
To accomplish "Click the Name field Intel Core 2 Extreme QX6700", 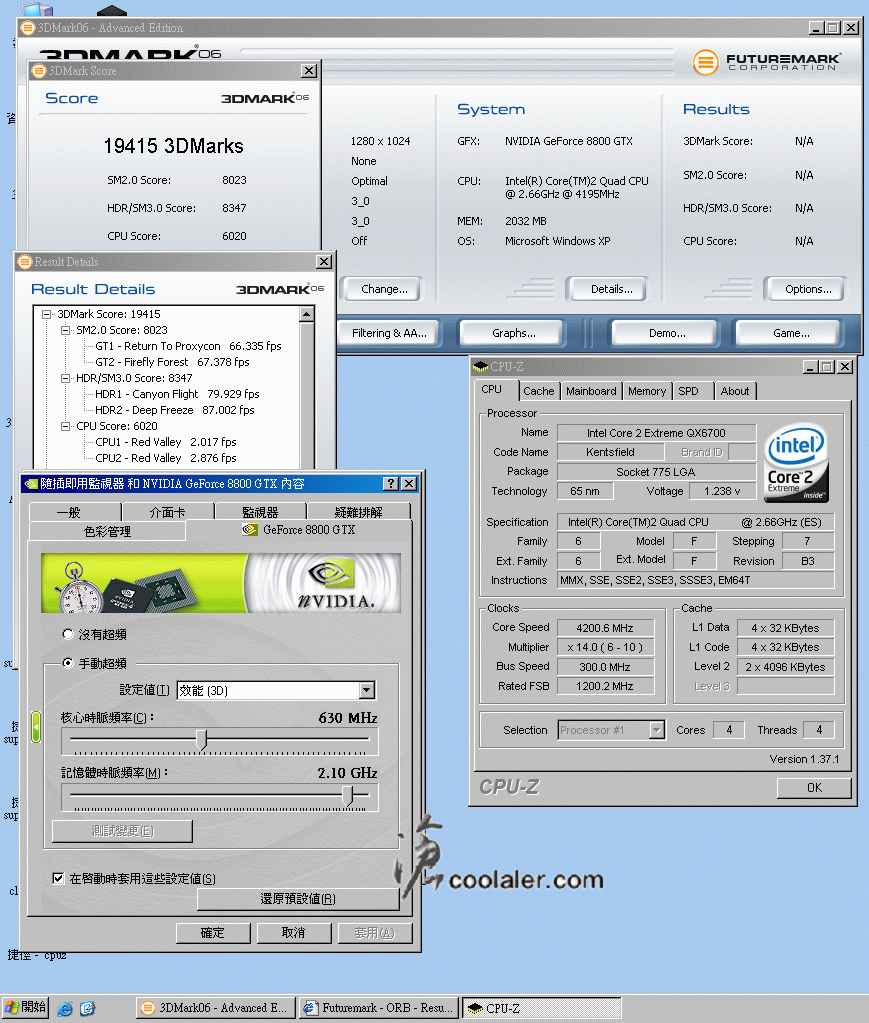I will pyautogui.click(x=656, y=433).
